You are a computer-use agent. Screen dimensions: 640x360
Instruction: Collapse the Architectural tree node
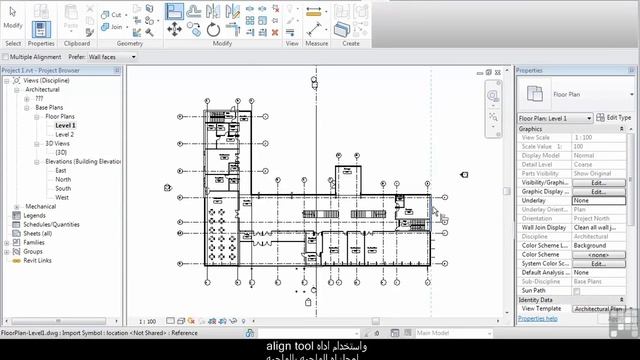tap(17, 90)
